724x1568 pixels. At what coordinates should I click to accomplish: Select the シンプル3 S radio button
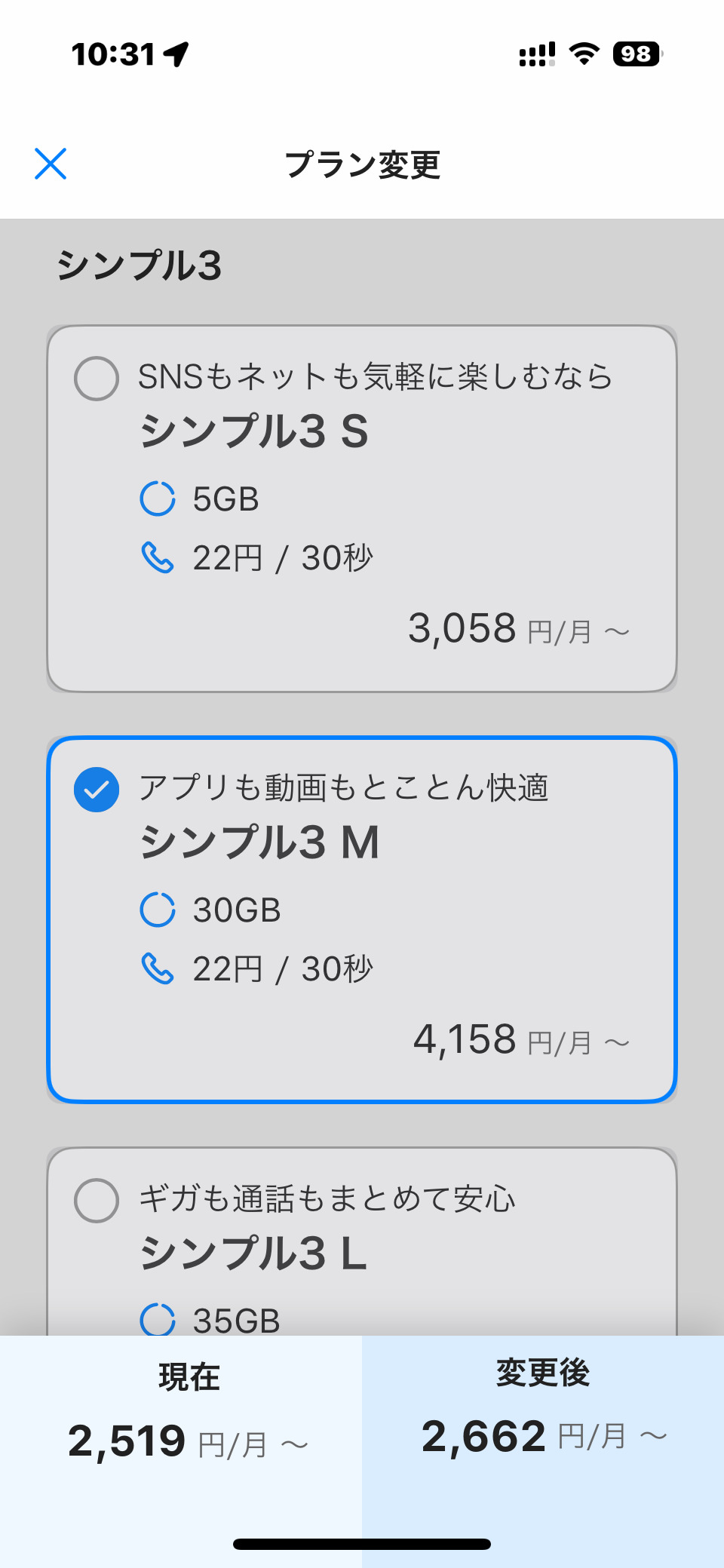tap(97, 378)
